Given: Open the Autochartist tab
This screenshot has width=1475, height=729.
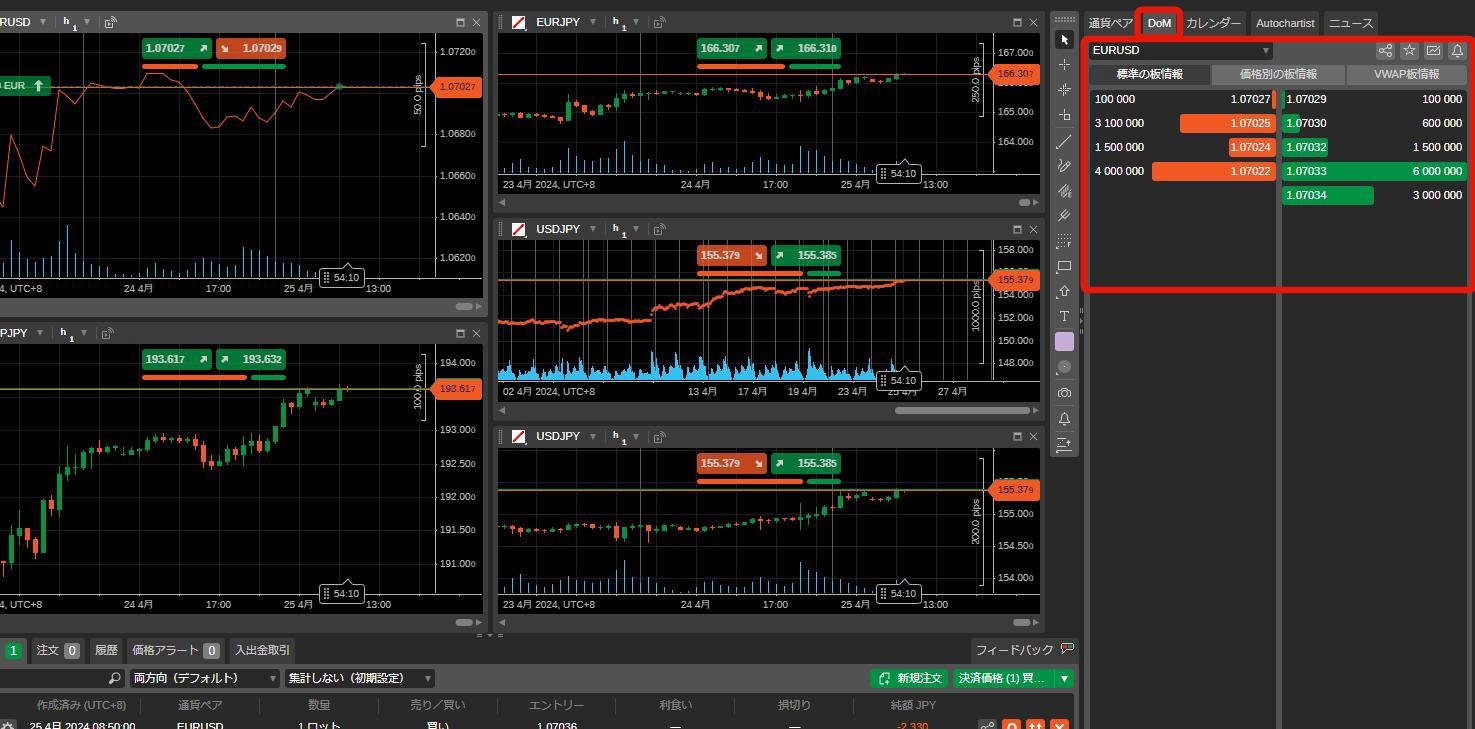Looking at the screenshot, I should 1284,23.
